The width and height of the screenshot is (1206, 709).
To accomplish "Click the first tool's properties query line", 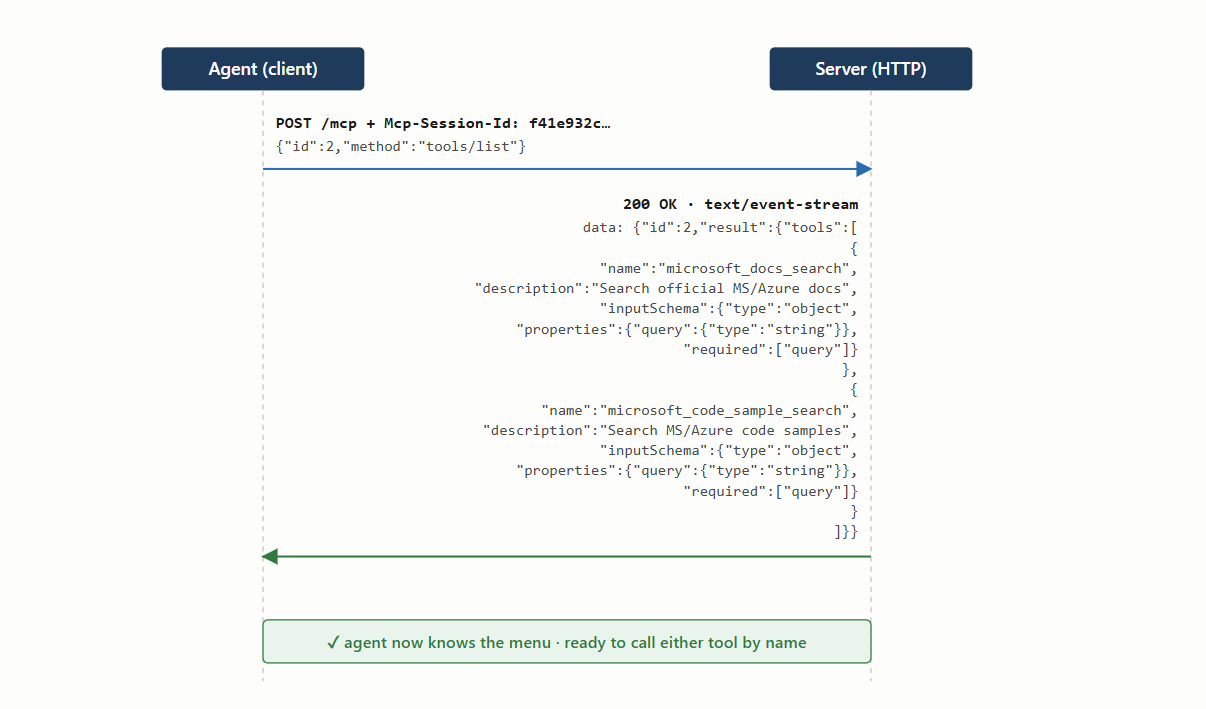I will pyautogui.click(x=687, y=329).
